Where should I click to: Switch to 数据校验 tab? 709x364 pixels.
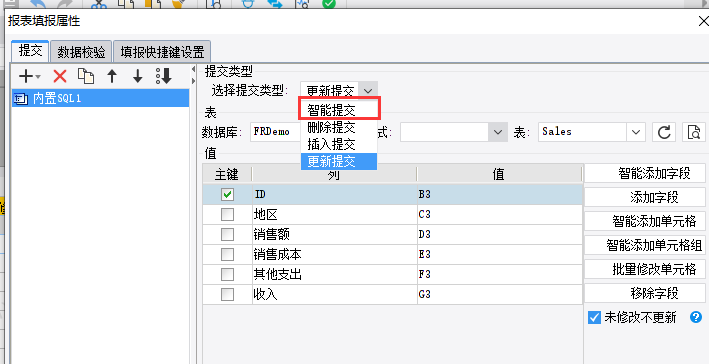click(81, 52)
